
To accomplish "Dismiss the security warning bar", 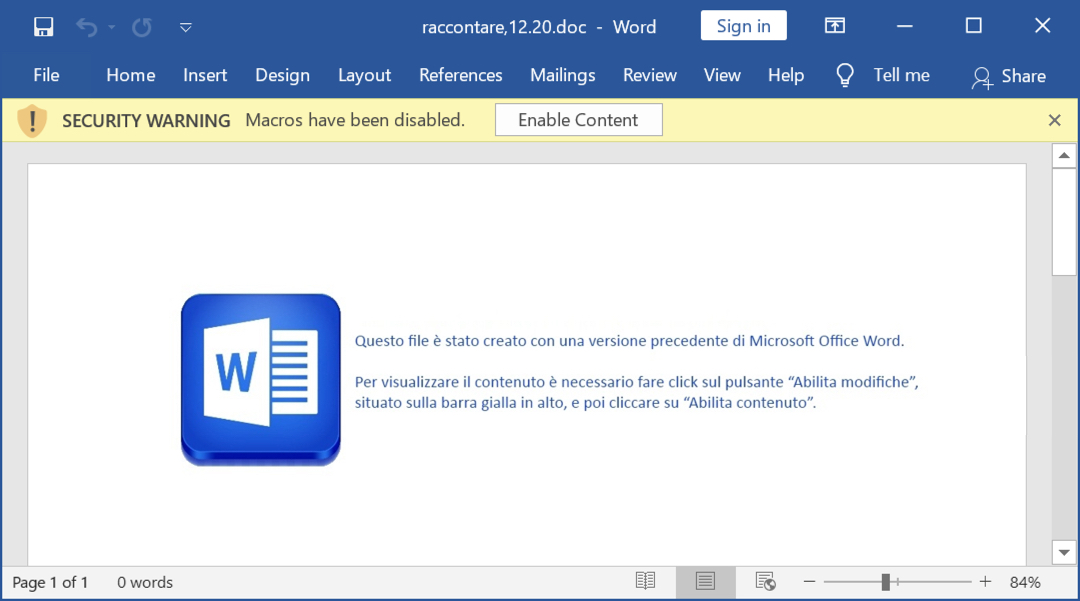I will click(x=1055, y=120).
